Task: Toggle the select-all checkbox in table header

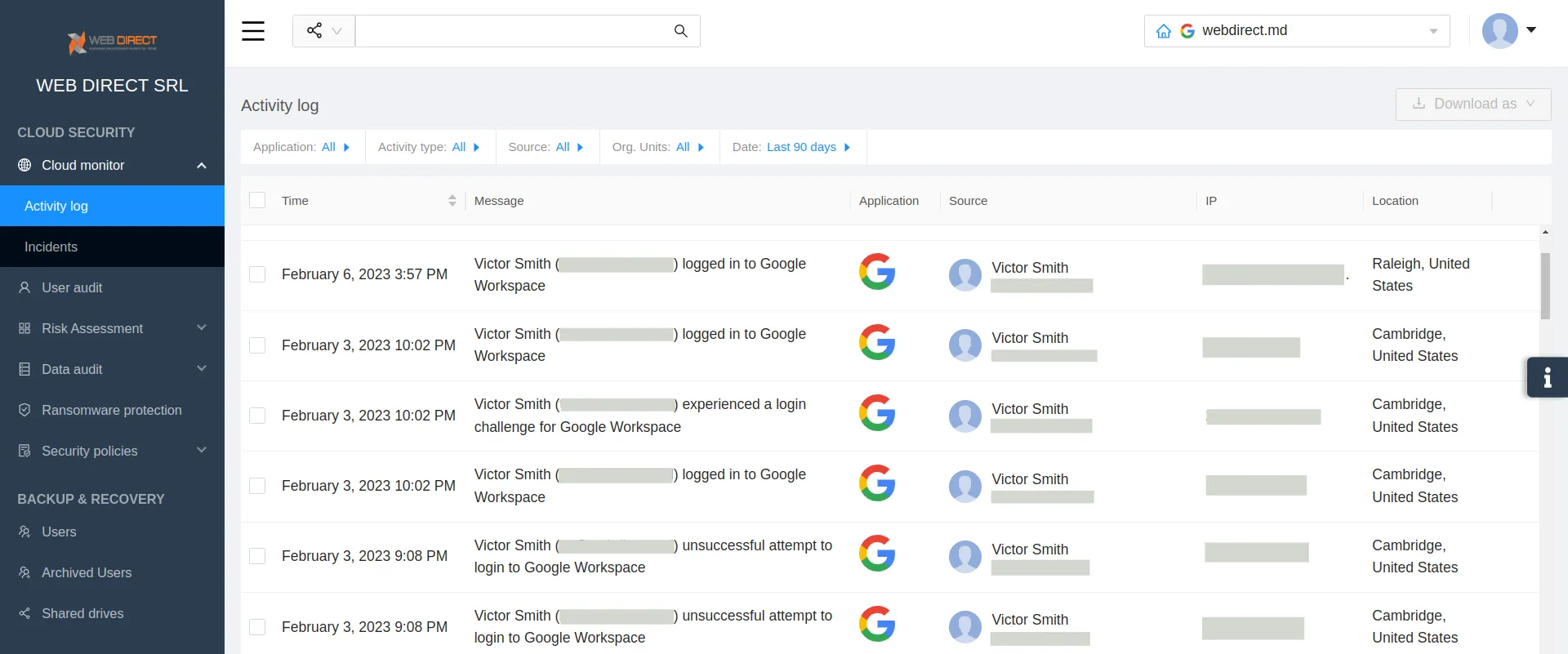Action: 257,201
